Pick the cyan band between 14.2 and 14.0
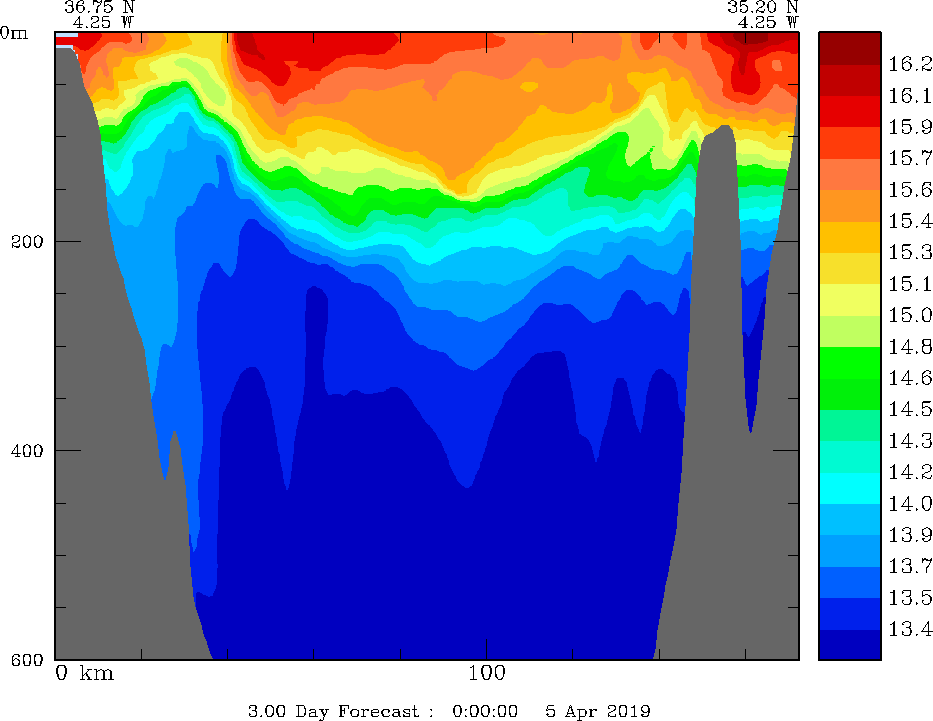933x721 pixels. coord(850,488)
